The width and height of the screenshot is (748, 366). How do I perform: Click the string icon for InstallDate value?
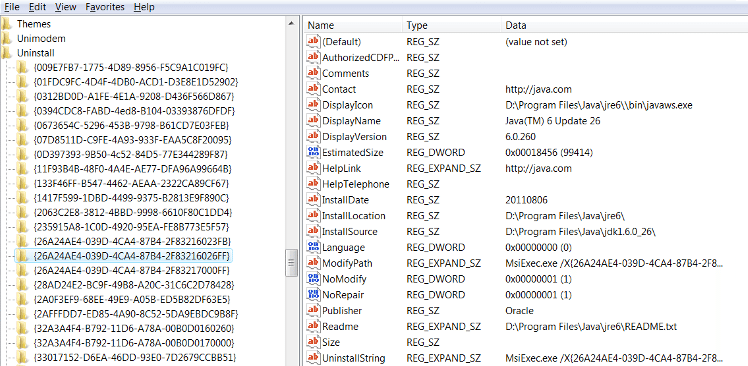[313, 199]
